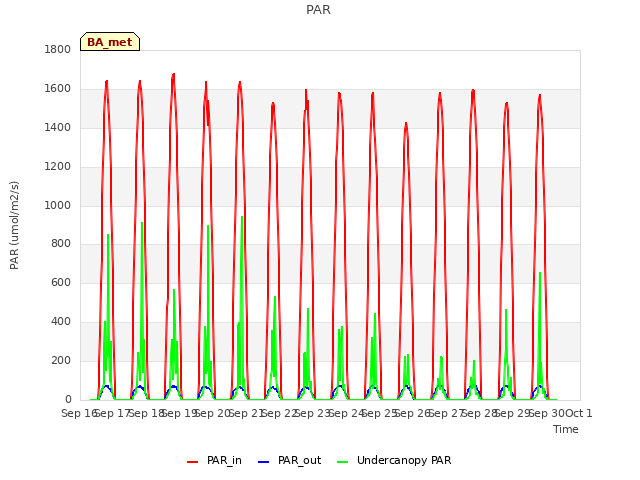This screenshot has width=640, height=480.
Task: Click the 1600 y-axis tick label
Action: (58, 89)
